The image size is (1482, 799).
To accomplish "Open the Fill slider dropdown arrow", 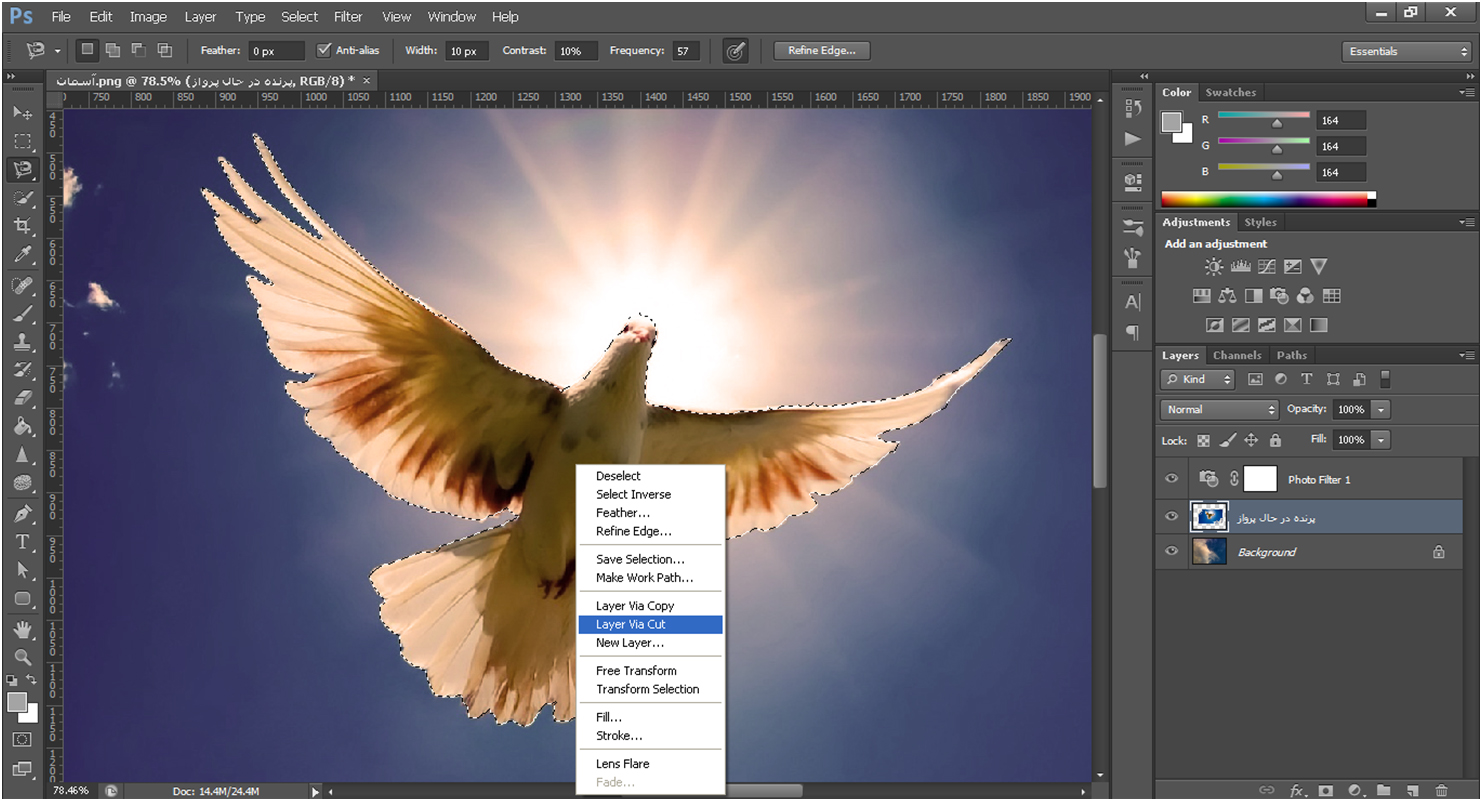I will pos(1381,440).
